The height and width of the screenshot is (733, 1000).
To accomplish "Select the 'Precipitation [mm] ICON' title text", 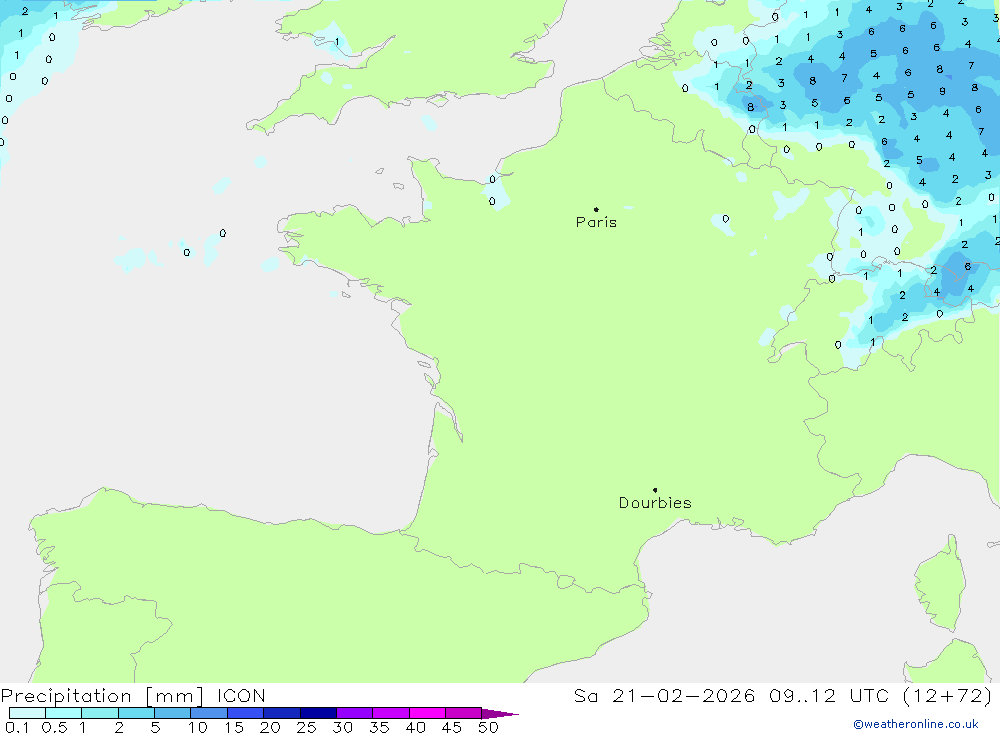I will pyautogui.click(x=133, y=695).
